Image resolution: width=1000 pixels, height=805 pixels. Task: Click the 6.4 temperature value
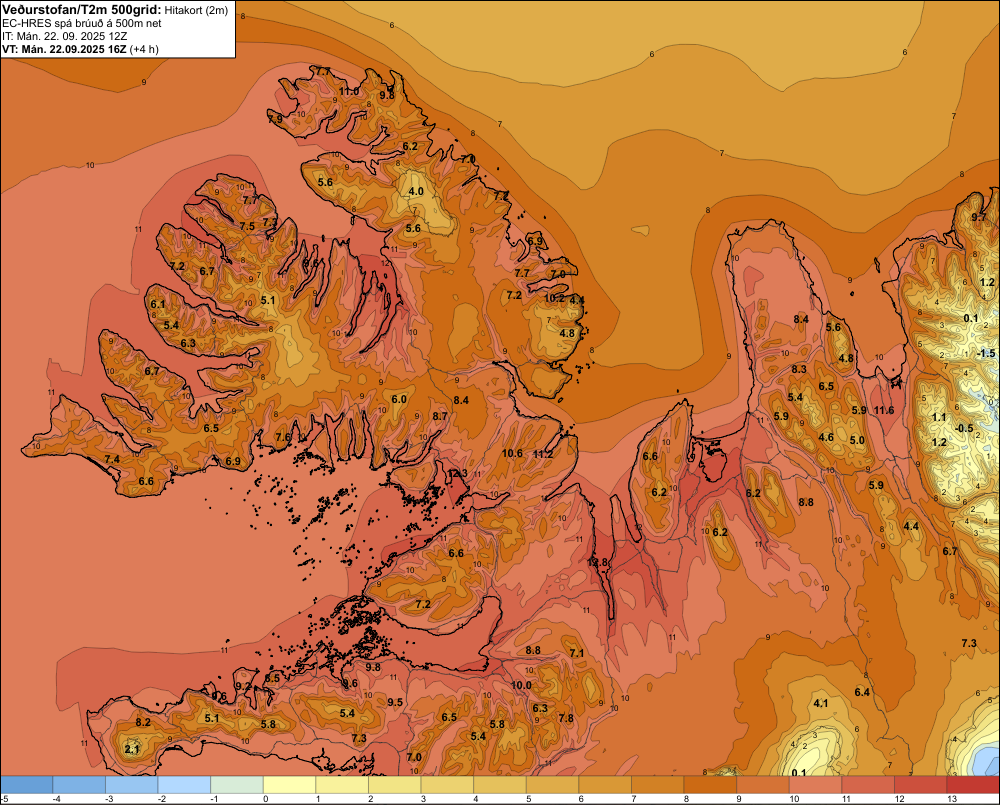point(862,692)
